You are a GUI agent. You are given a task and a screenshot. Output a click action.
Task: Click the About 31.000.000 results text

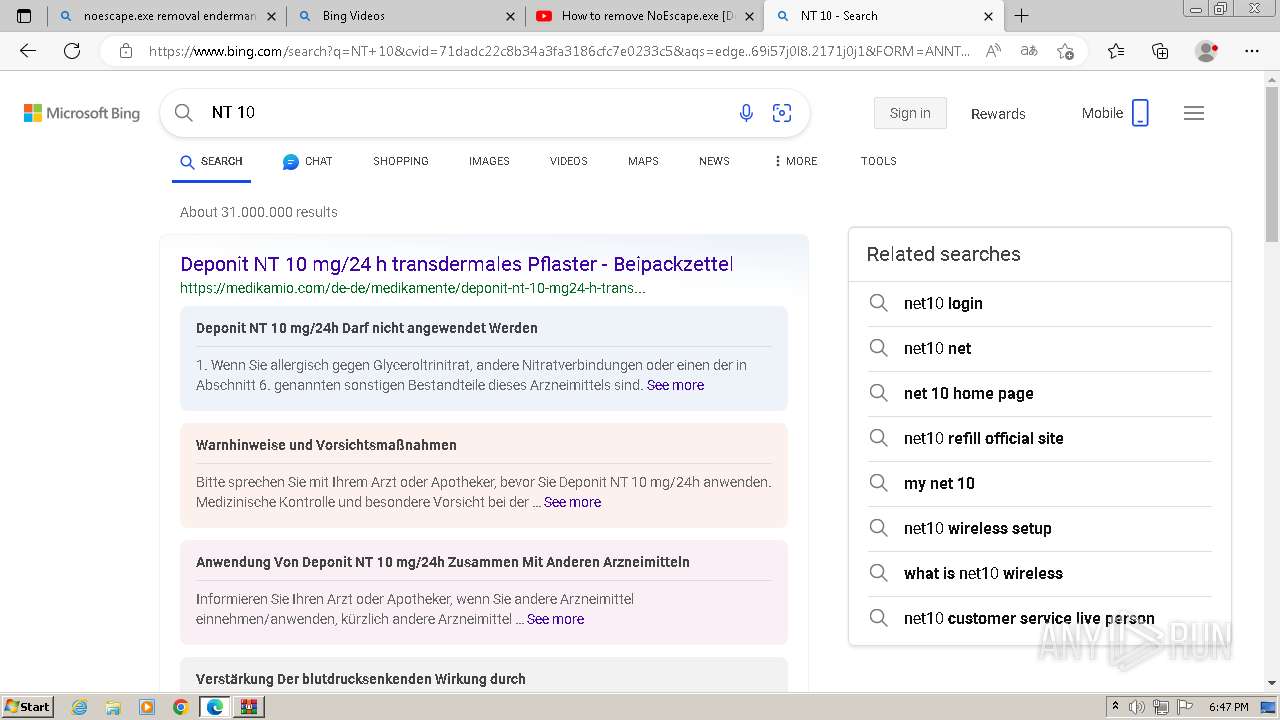pos(259,212)
